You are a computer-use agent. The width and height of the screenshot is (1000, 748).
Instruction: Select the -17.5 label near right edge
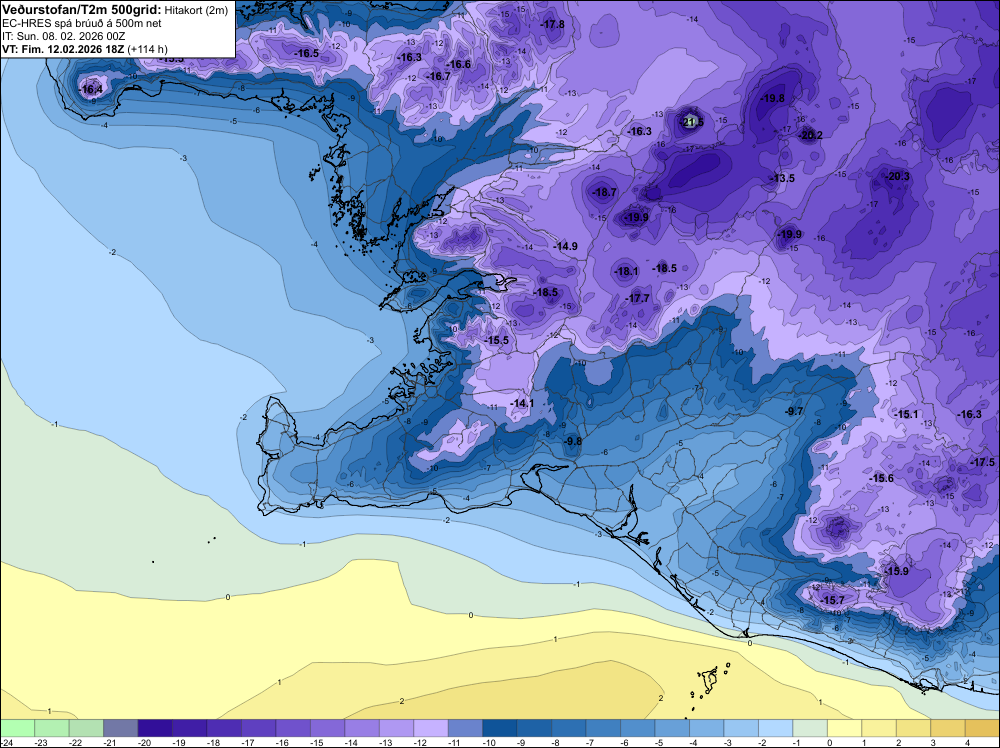pos(982,462)
